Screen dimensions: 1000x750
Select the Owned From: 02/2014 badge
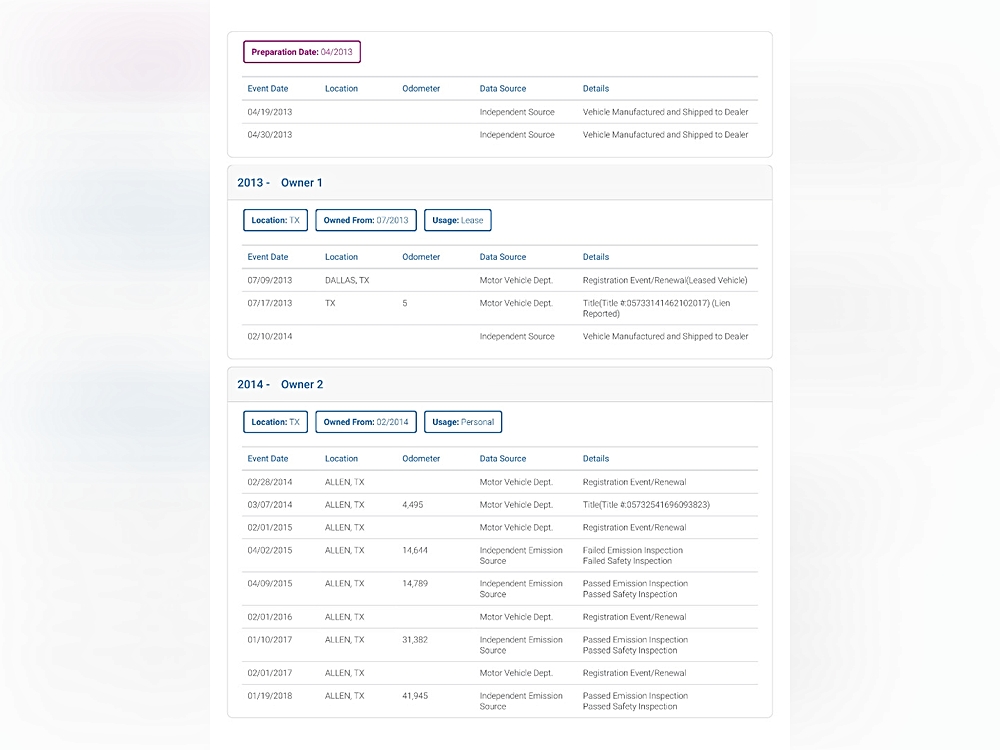(x=365, y=422)
